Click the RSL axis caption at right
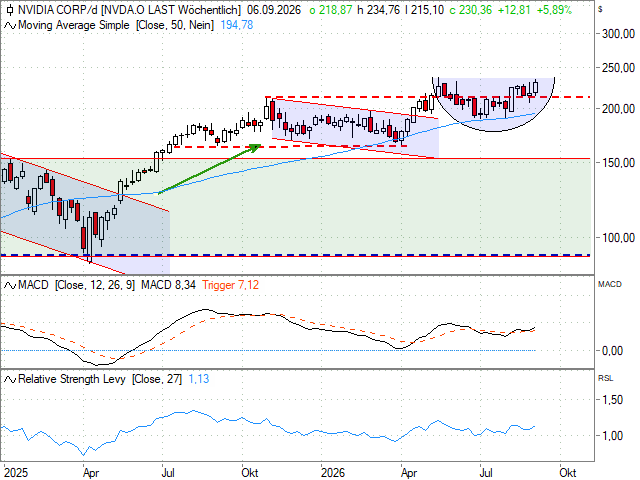Viewport: 640px width, 480px height. 606,378
